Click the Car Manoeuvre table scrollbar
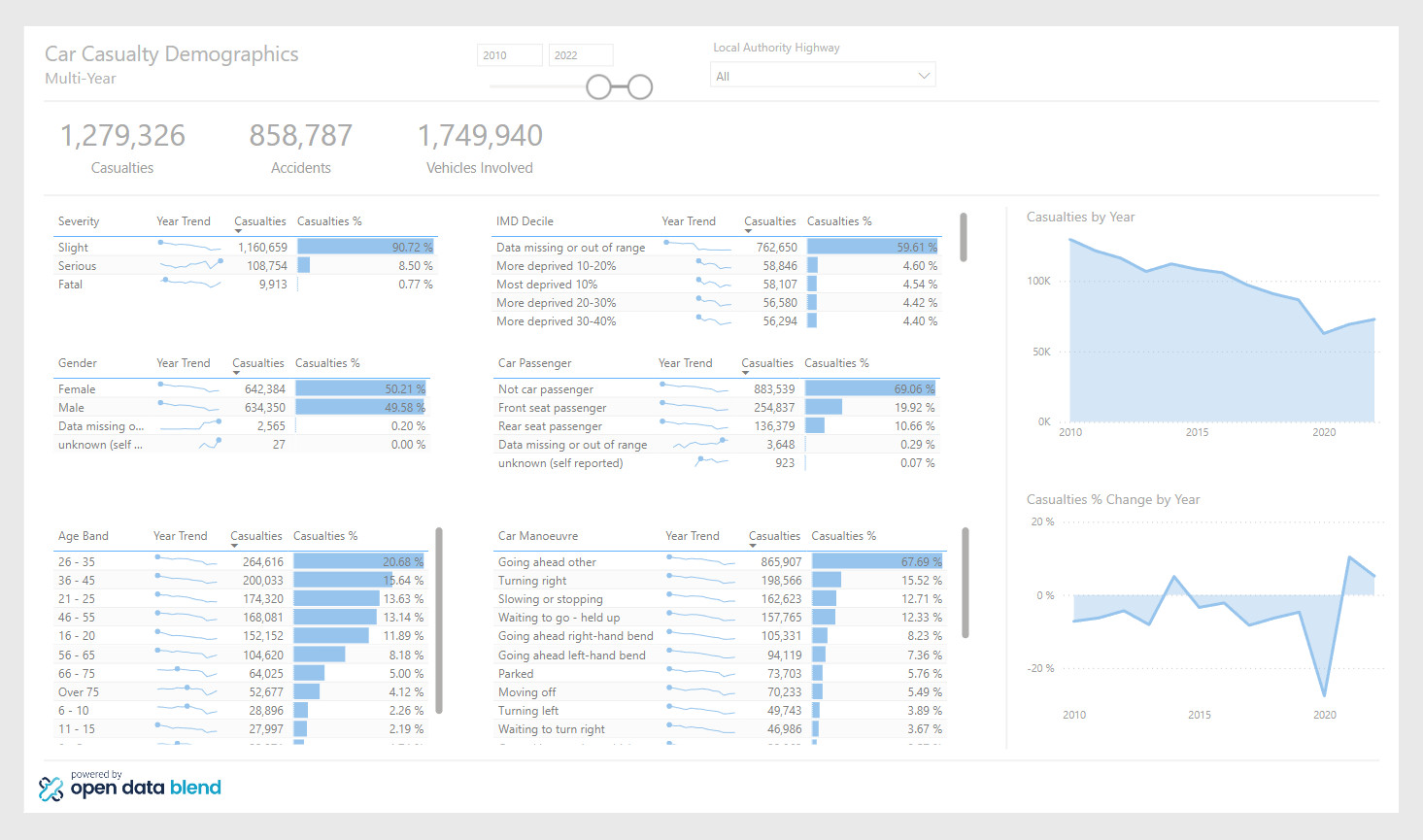This screenshot has height=840, width=1423. point(966,583)
